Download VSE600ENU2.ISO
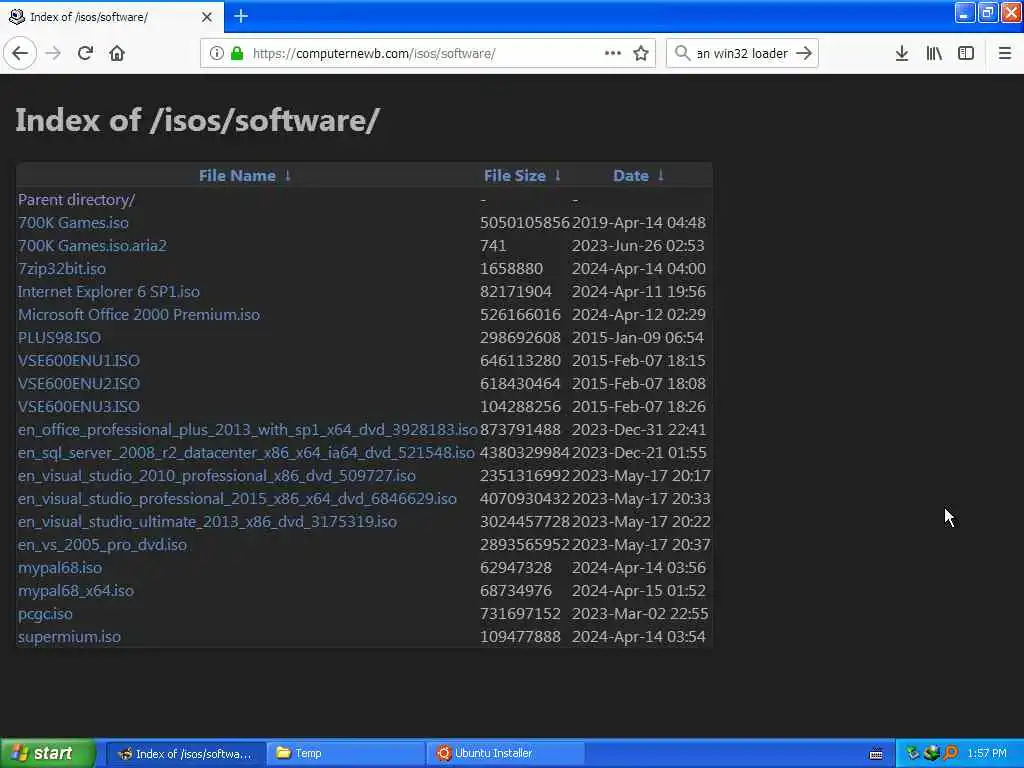 click(78, 383)
